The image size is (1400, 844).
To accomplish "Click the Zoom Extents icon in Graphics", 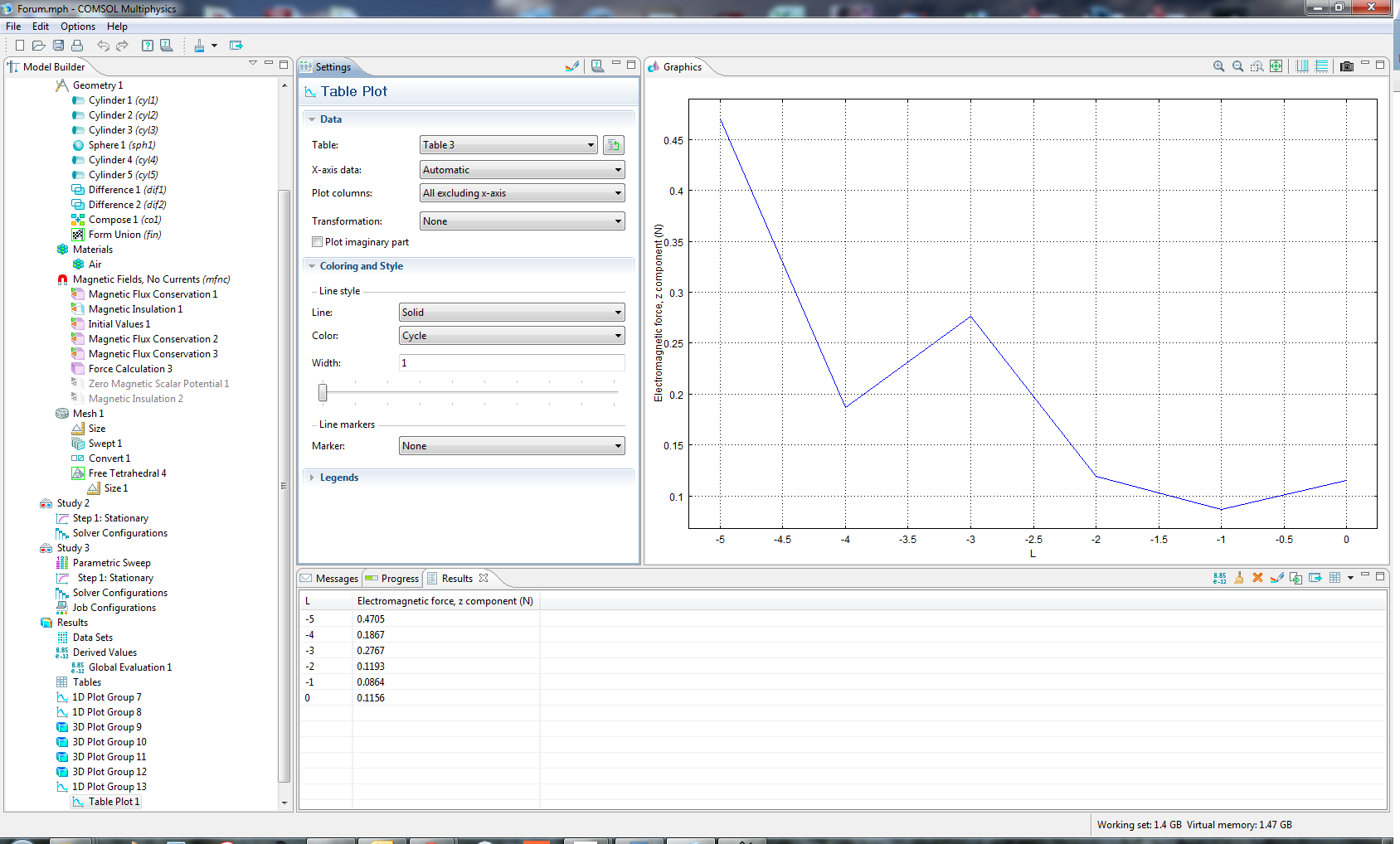I will pyautogui.click(x=1276, y=66).
